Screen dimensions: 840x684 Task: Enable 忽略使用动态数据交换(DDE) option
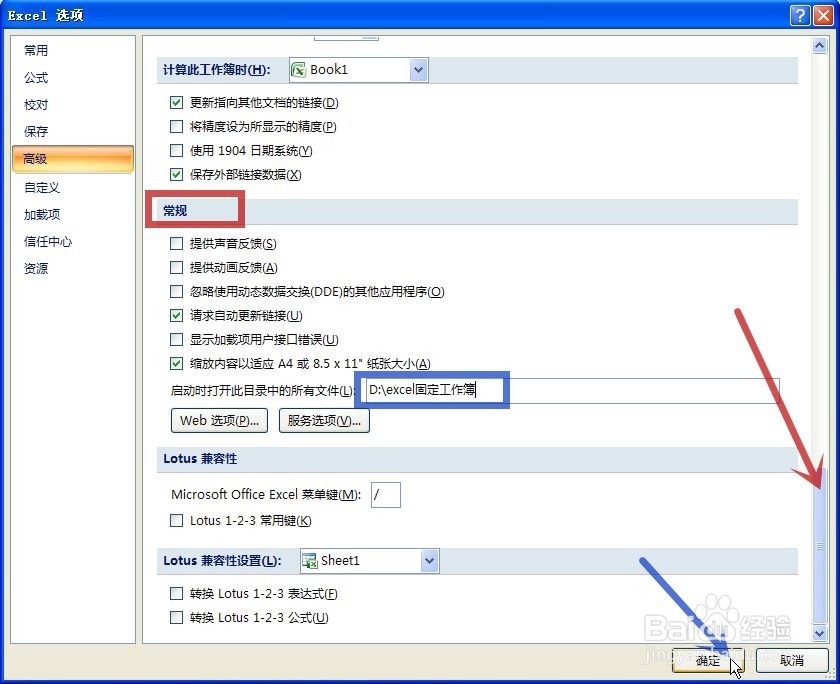[176, 292]
